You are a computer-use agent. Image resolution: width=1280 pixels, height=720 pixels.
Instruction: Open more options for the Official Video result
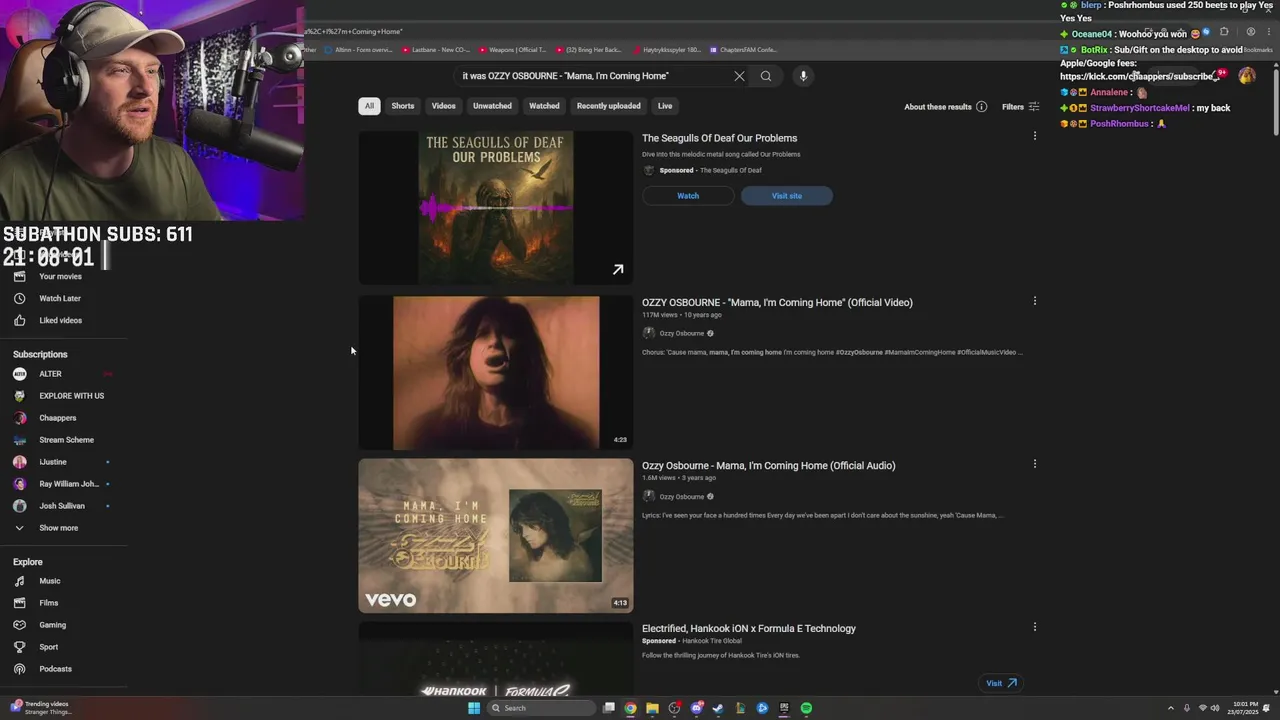(x=1035, y=300)
